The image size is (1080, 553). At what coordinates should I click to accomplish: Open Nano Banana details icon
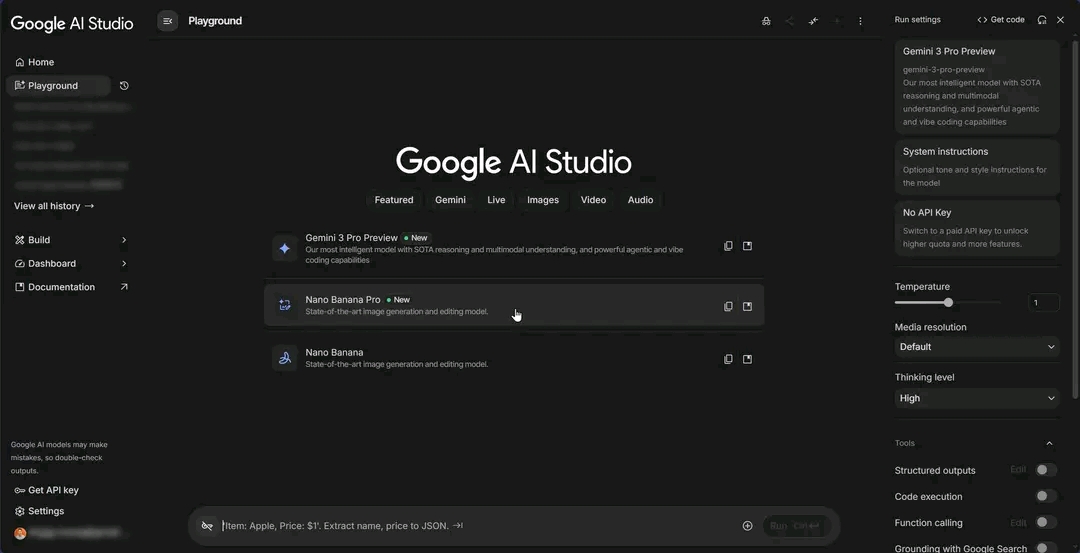[x=747, y=359]
